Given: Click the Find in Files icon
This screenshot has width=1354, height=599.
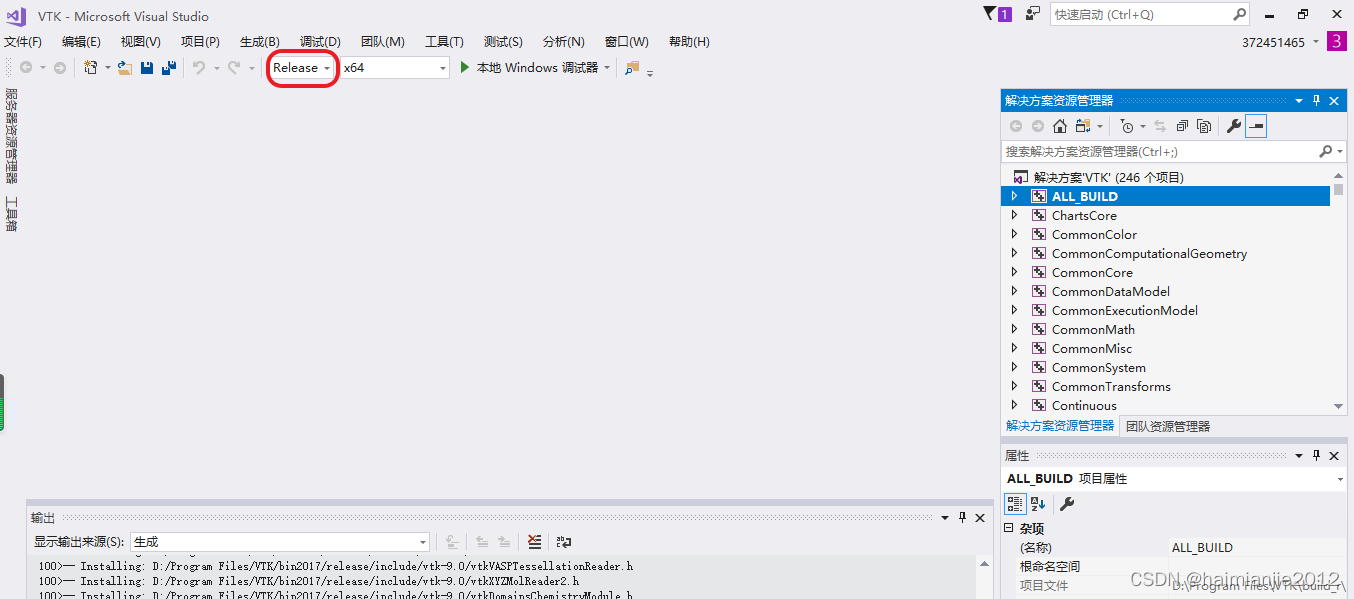Looking at the screenshot, I should click(x=631, y=68).
